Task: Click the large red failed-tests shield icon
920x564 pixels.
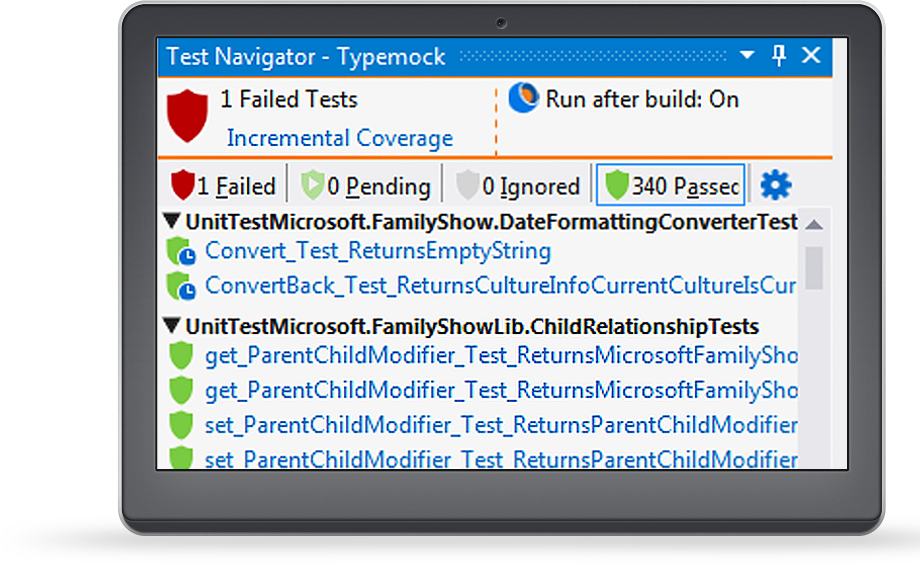Action: click(187, 116)
